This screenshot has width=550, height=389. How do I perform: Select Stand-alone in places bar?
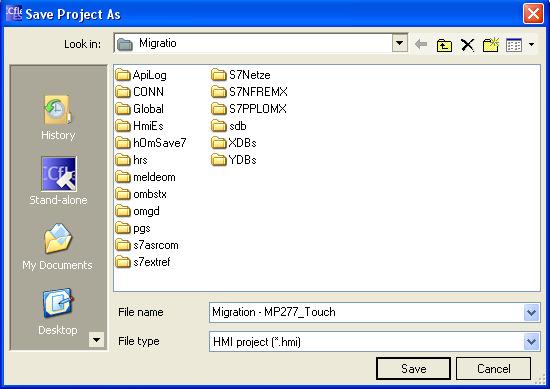(x=58, y=181)
